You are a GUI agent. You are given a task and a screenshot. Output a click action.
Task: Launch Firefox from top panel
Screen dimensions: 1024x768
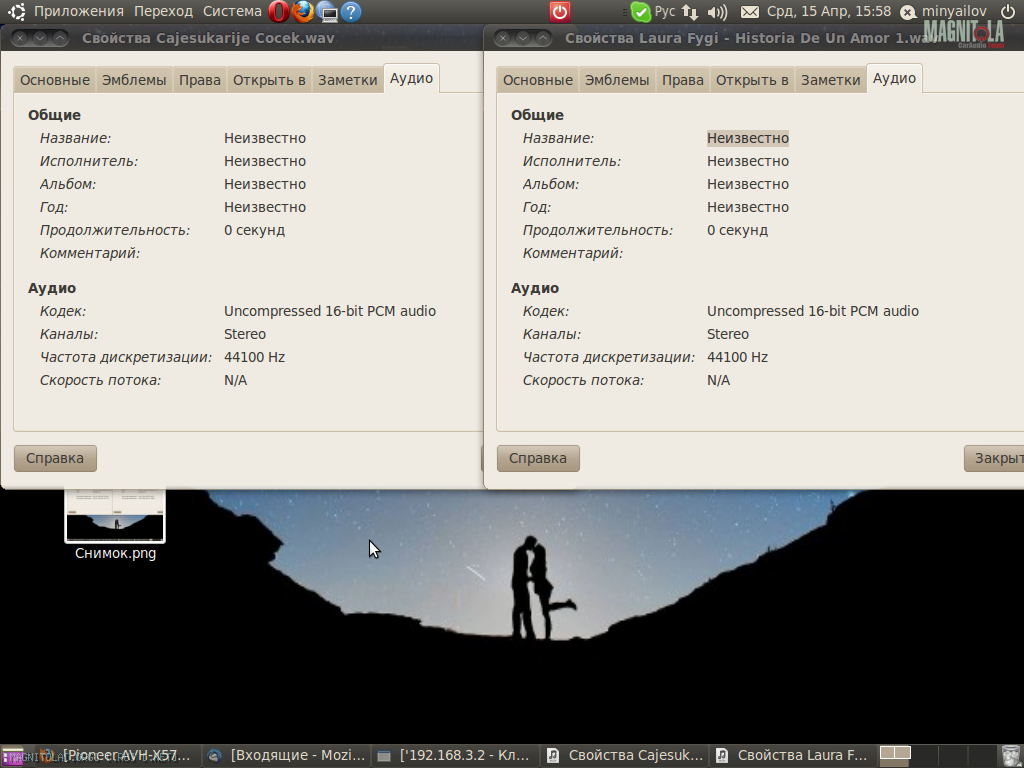pyautogui.click(x=303, y=12)
